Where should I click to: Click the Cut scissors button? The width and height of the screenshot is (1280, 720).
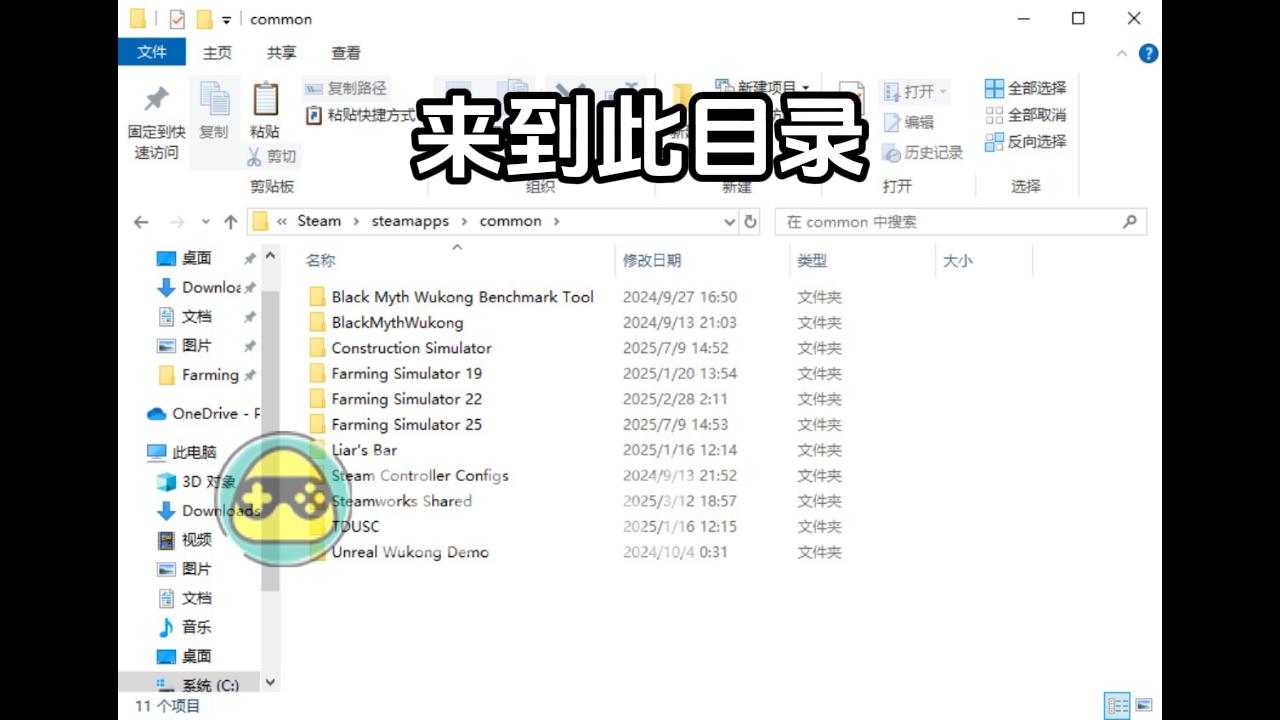(x=272, y=157)
